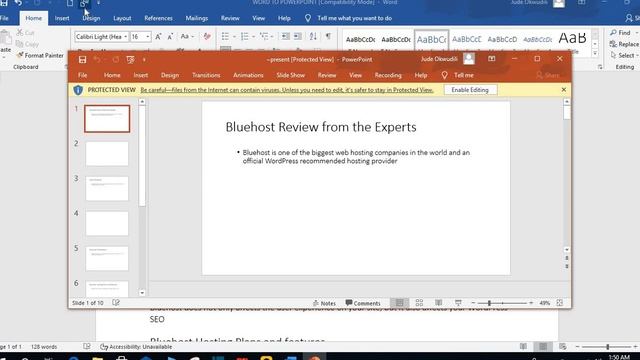Screen dimensions: 640x360
Task: Click Word's zoom slider
Action: pyautogui.click(x=607, y=347)
